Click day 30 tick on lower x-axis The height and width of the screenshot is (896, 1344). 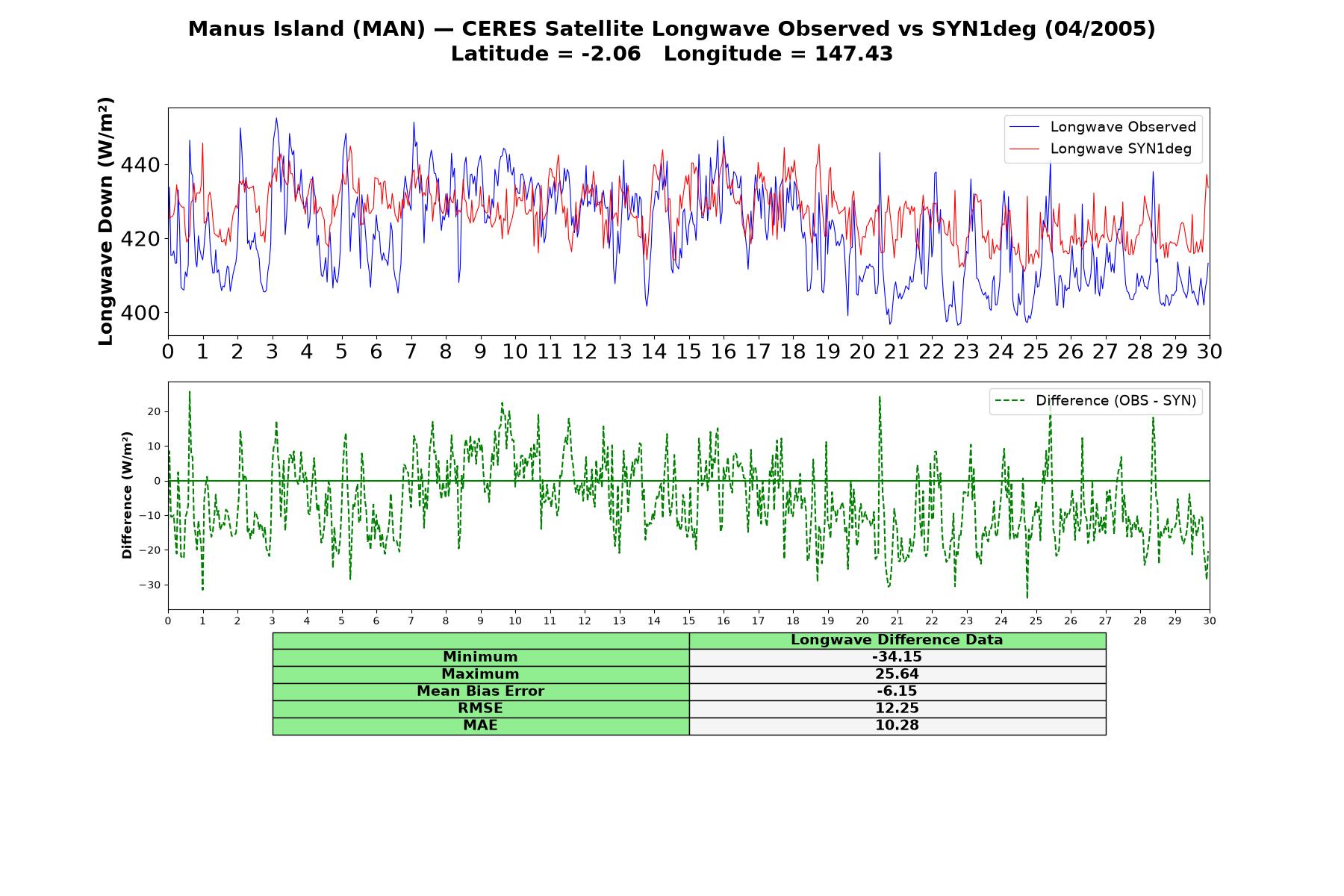1209,620
